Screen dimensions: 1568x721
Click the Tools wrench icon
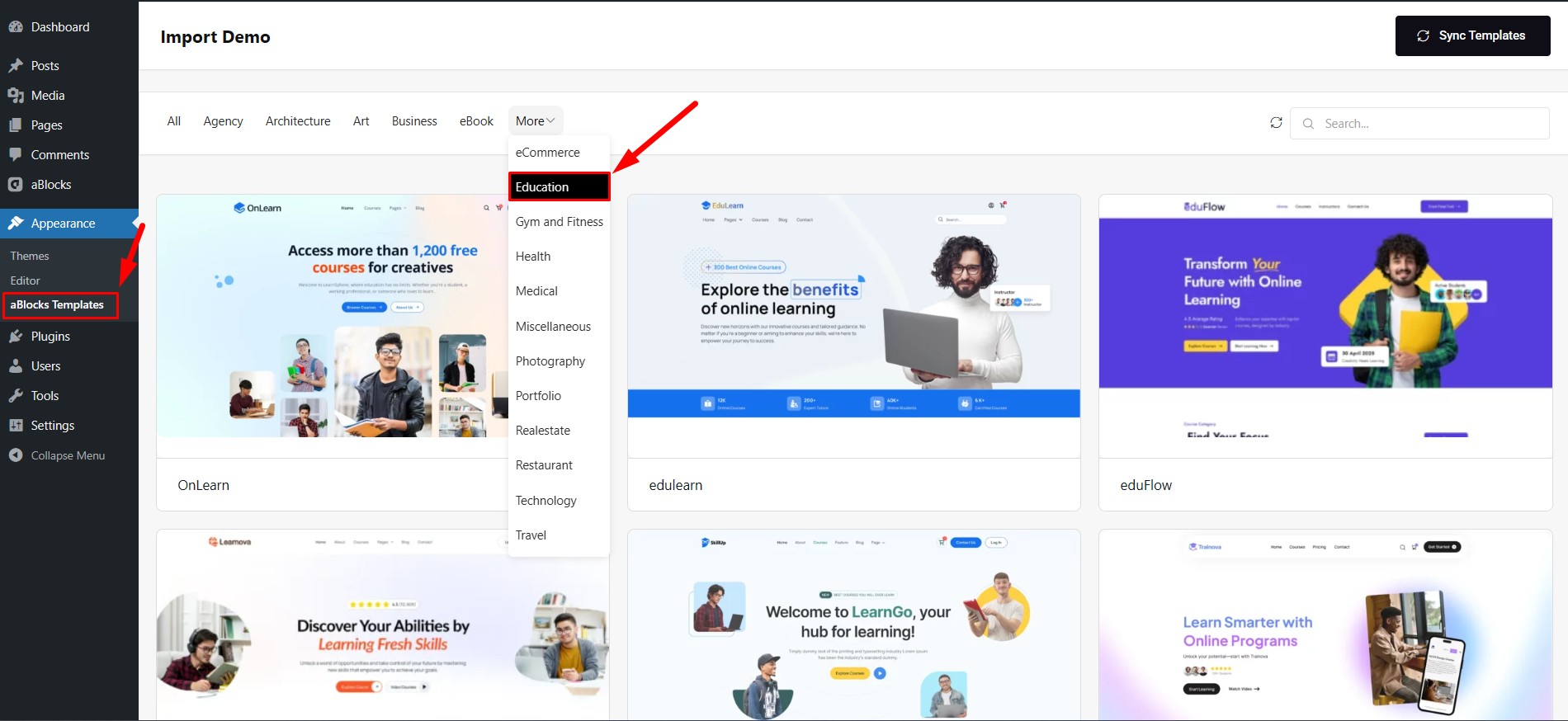click(x=16, y=396)
